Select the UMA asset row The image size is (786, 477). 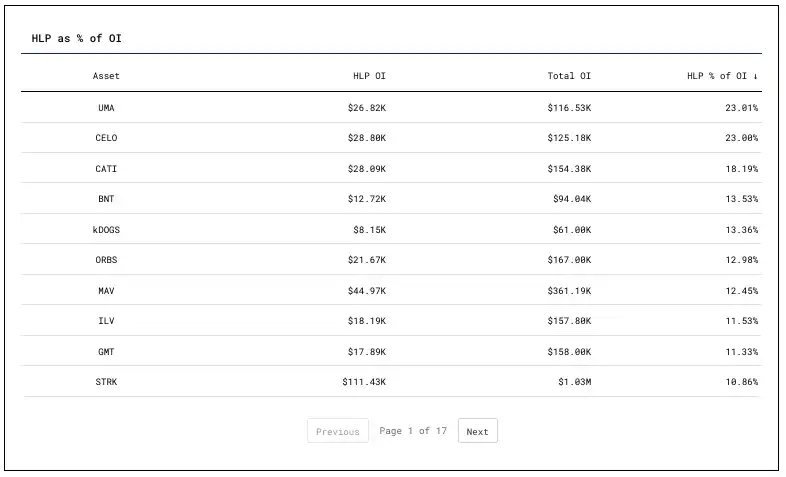106,107
